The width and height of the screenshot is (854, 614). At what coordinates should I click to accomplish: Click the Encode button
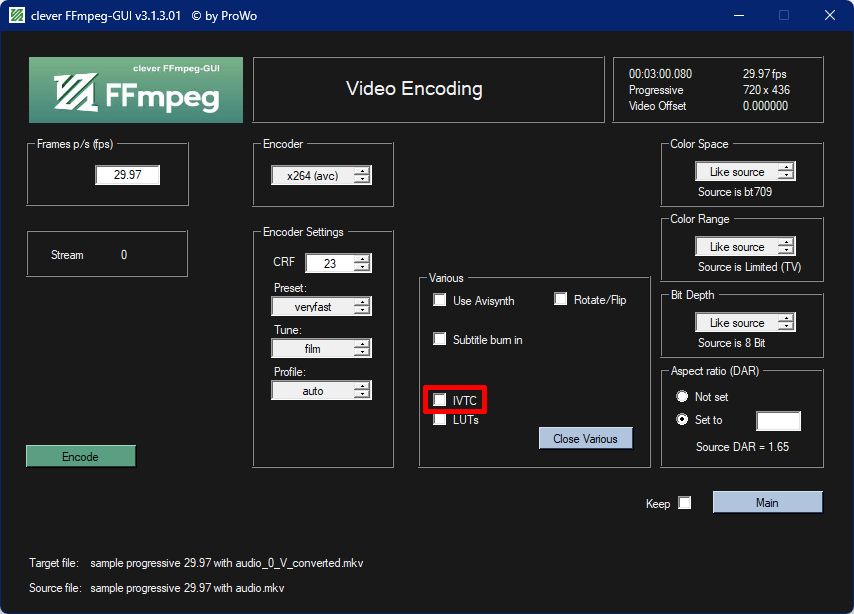81,456
